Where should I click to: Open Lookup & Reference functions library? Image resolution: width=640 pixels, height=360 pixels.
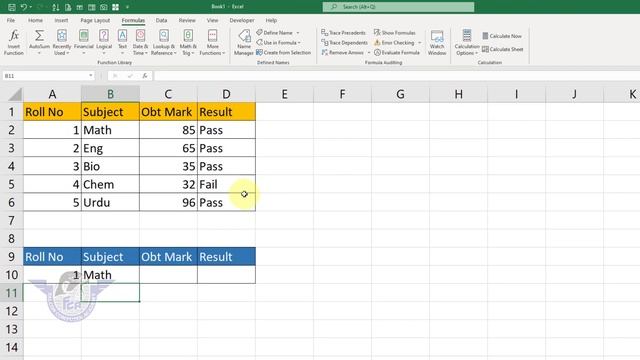(x=164, y=42)
